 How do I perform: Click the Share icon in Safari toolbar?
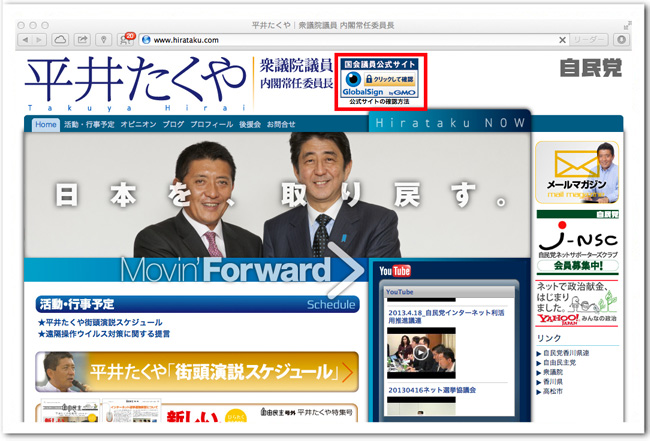(81, 39)
